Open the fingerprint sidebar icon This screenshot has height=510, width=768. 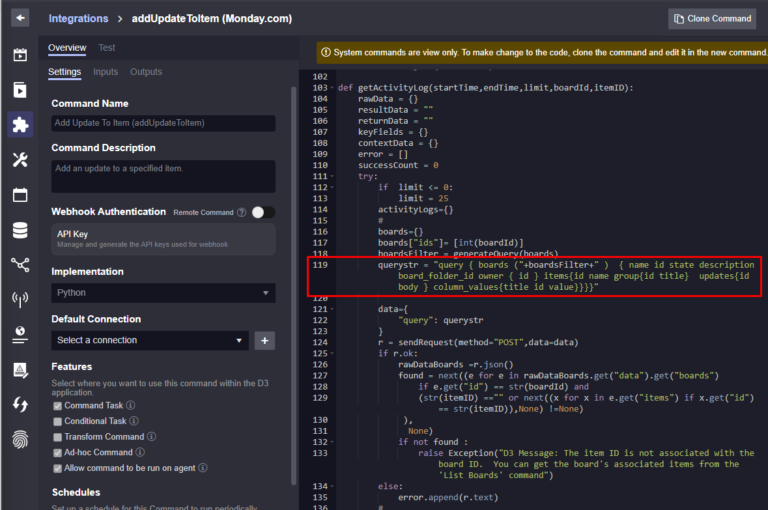pos(20,439)
